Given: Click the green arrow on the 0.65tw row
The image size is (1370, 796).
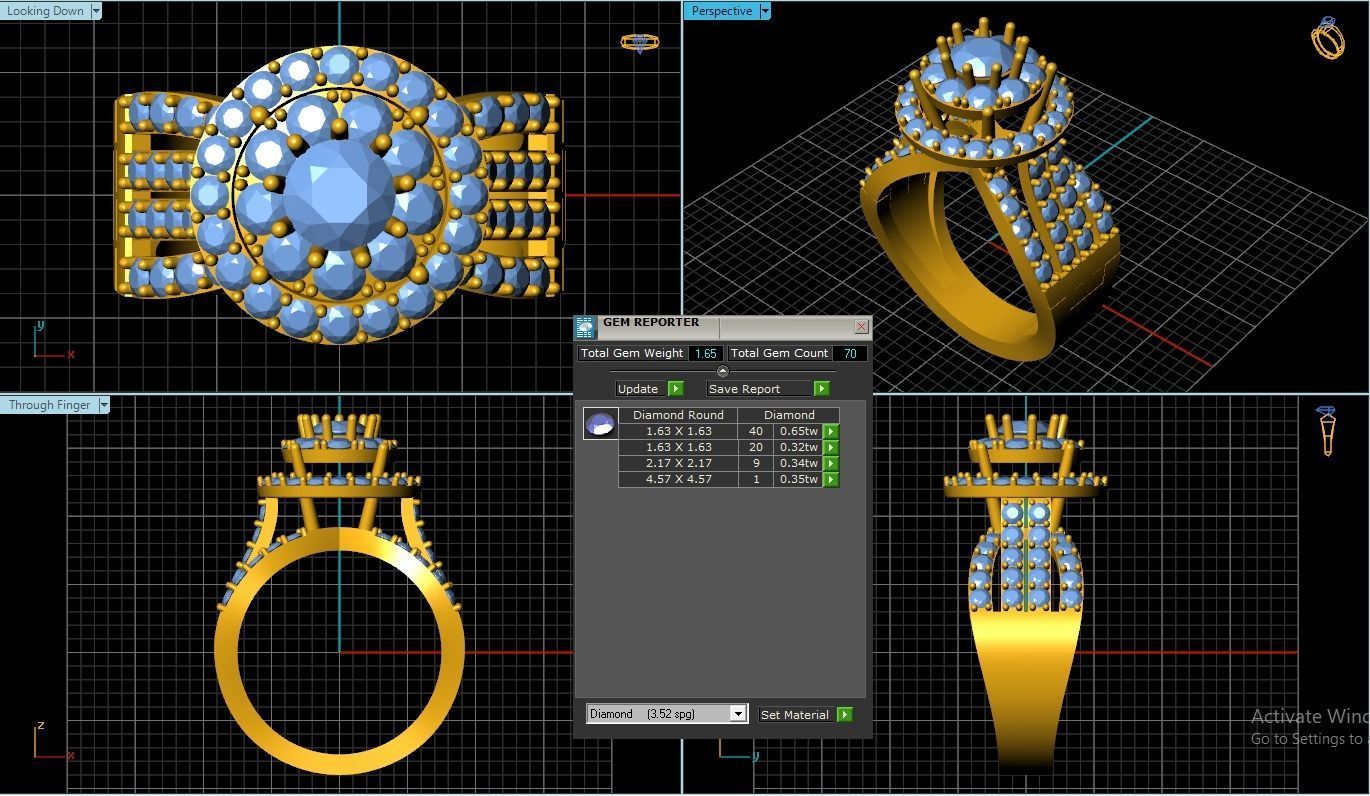Looking at the screenshot, I should pos(831,431).
